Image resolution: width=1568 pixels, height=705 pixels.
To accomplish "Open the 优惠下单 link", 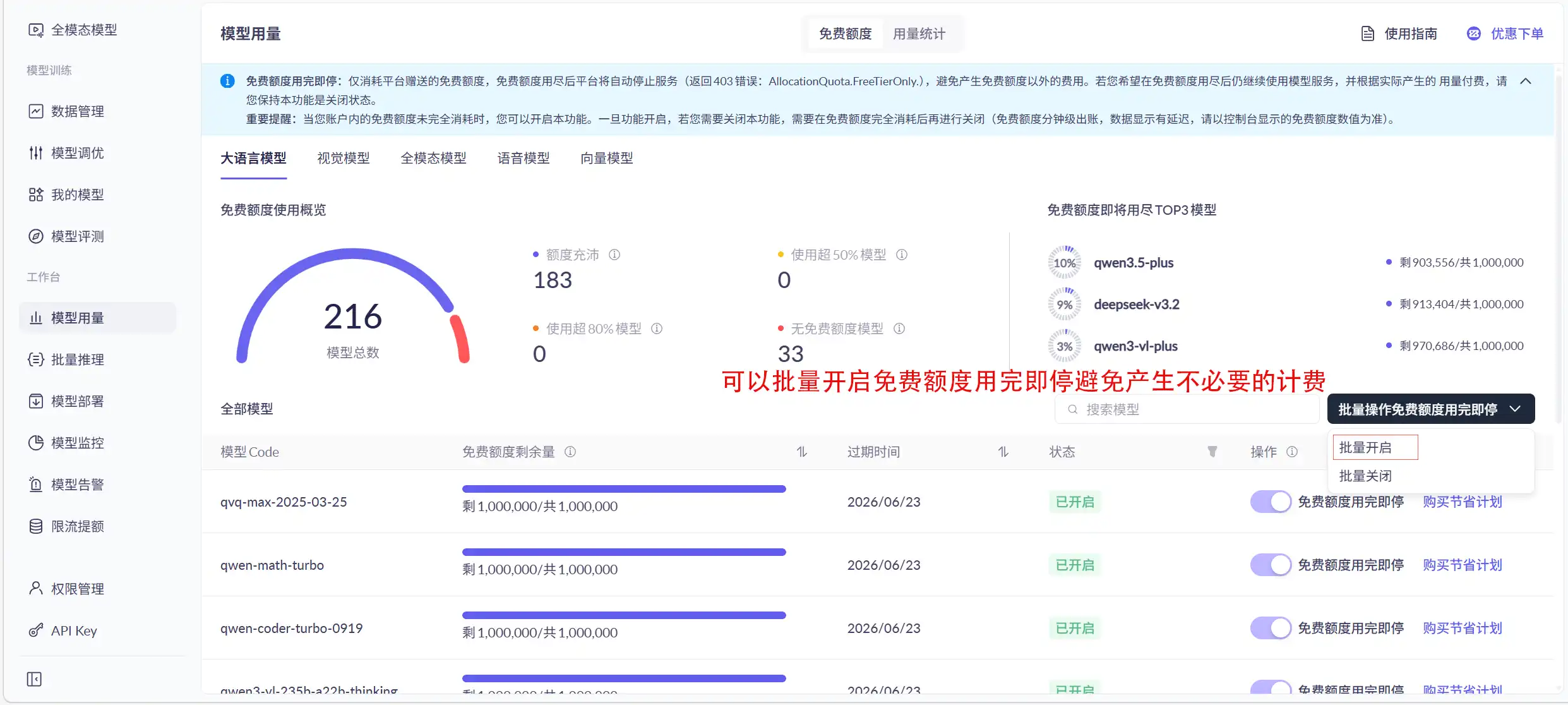I will pyautogui.click(x=1517, y=34).
